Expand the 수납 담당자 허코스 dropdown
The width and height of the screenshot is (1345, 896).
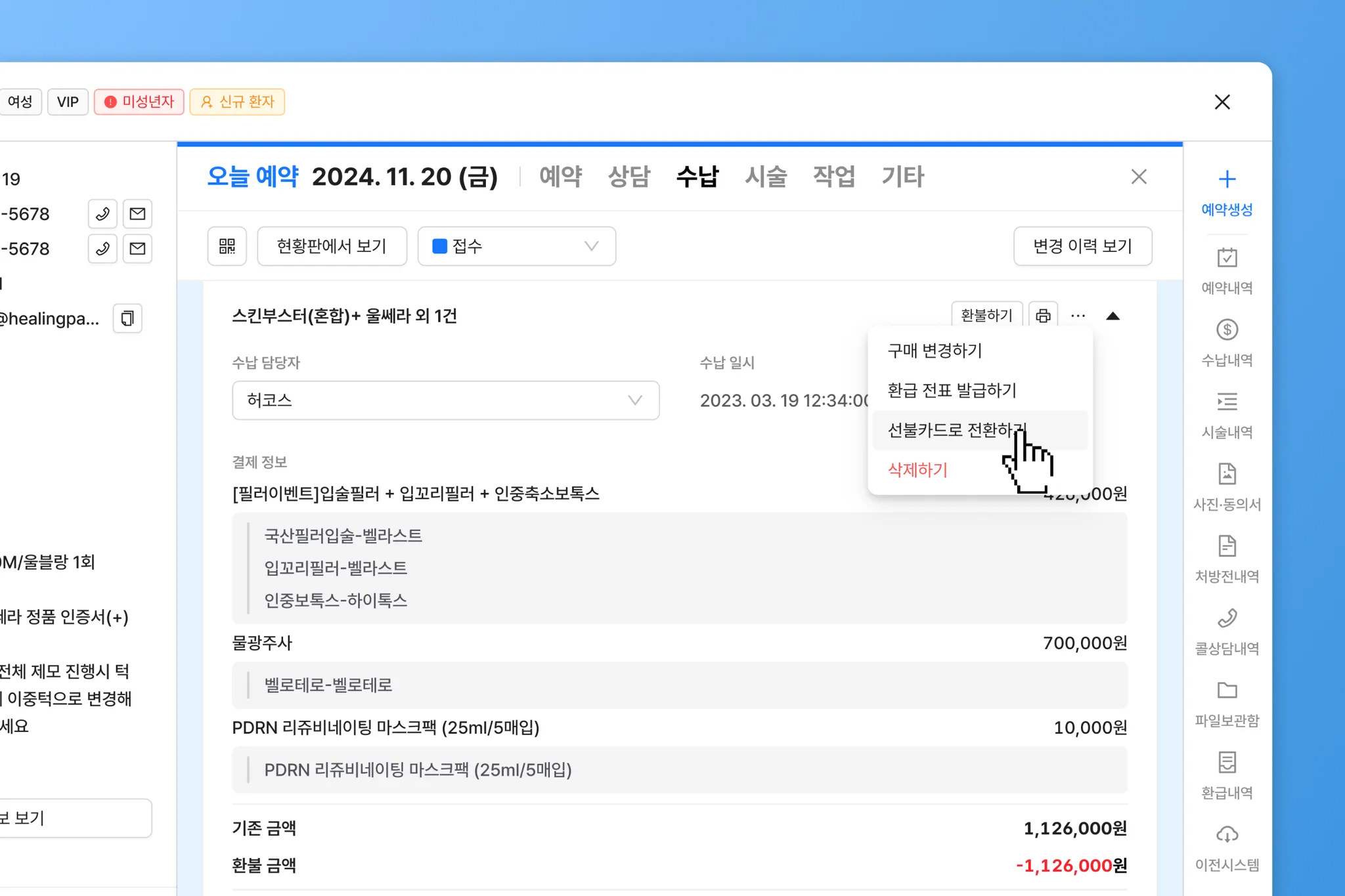[445, 400]
